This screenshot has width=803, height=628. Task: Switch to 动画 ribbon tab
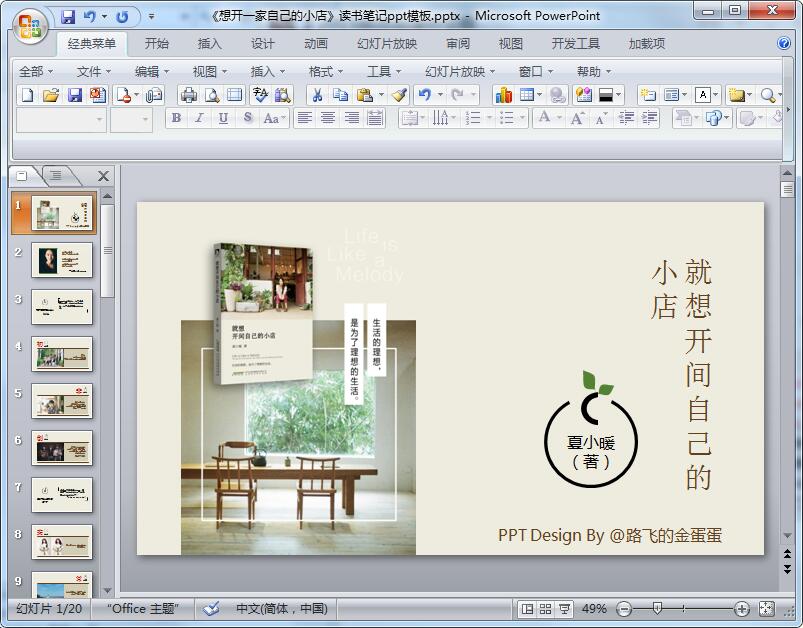point(315,44)
